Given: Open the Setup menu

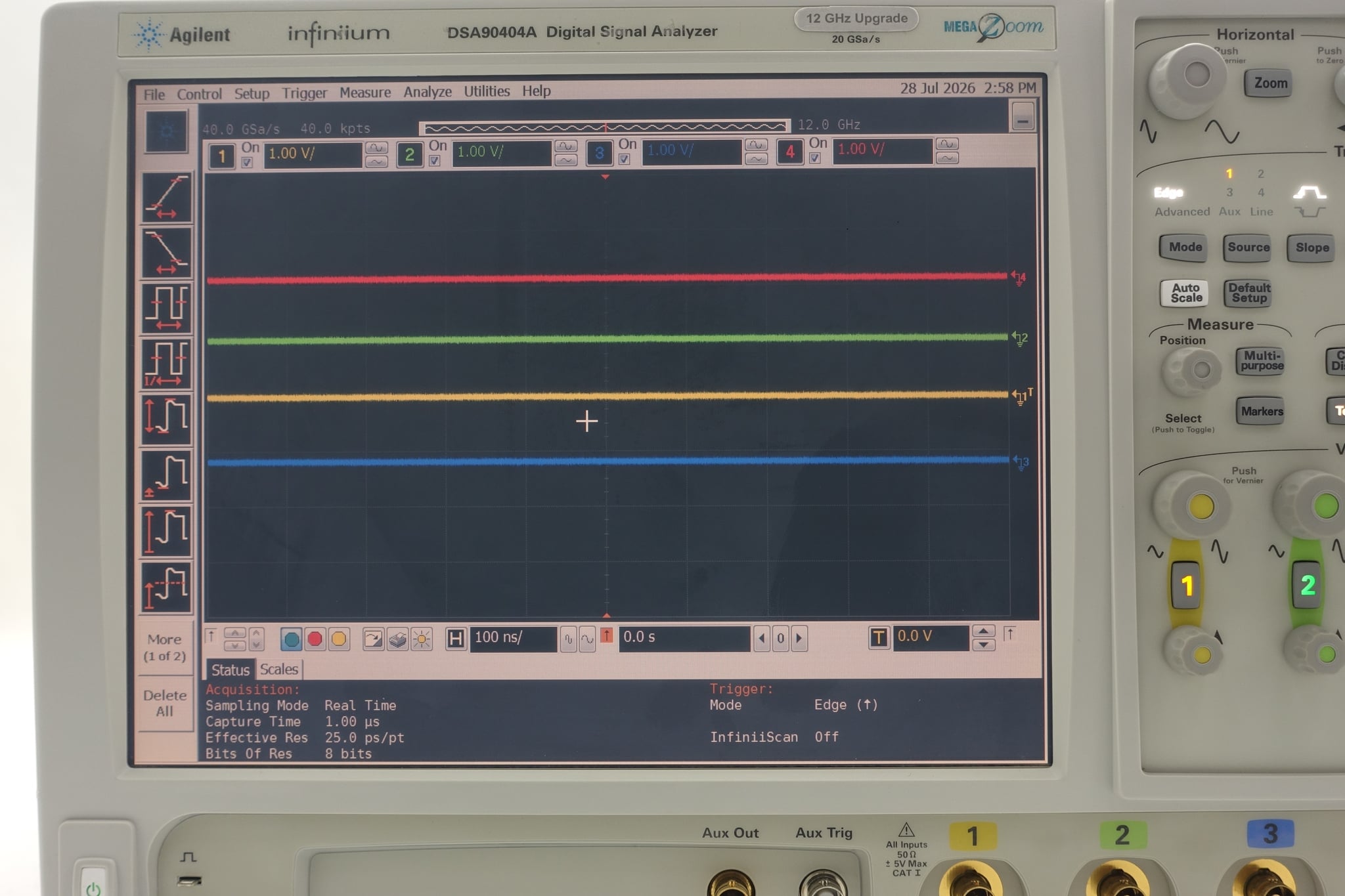Looking at the screenshot, I should 252,93.
